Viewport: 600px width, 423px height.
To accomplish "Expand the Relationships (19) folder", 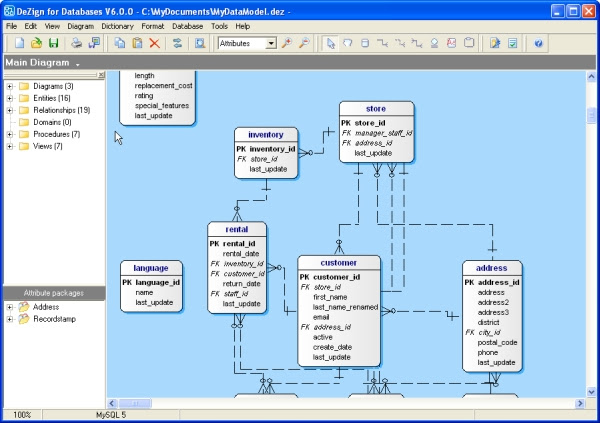I will pos(10,110).
